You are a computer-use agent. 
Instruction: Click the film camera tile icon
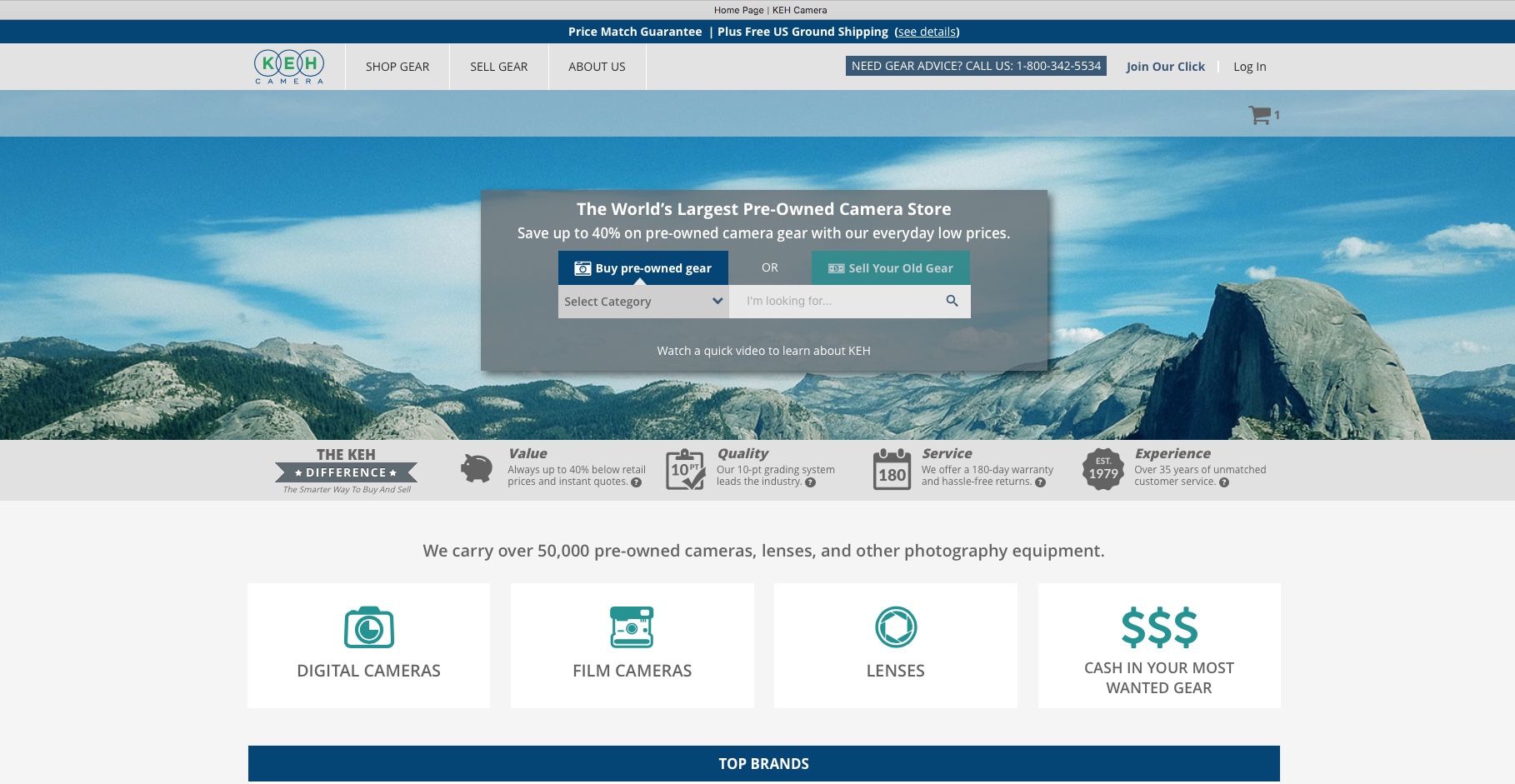coord(632,627)
